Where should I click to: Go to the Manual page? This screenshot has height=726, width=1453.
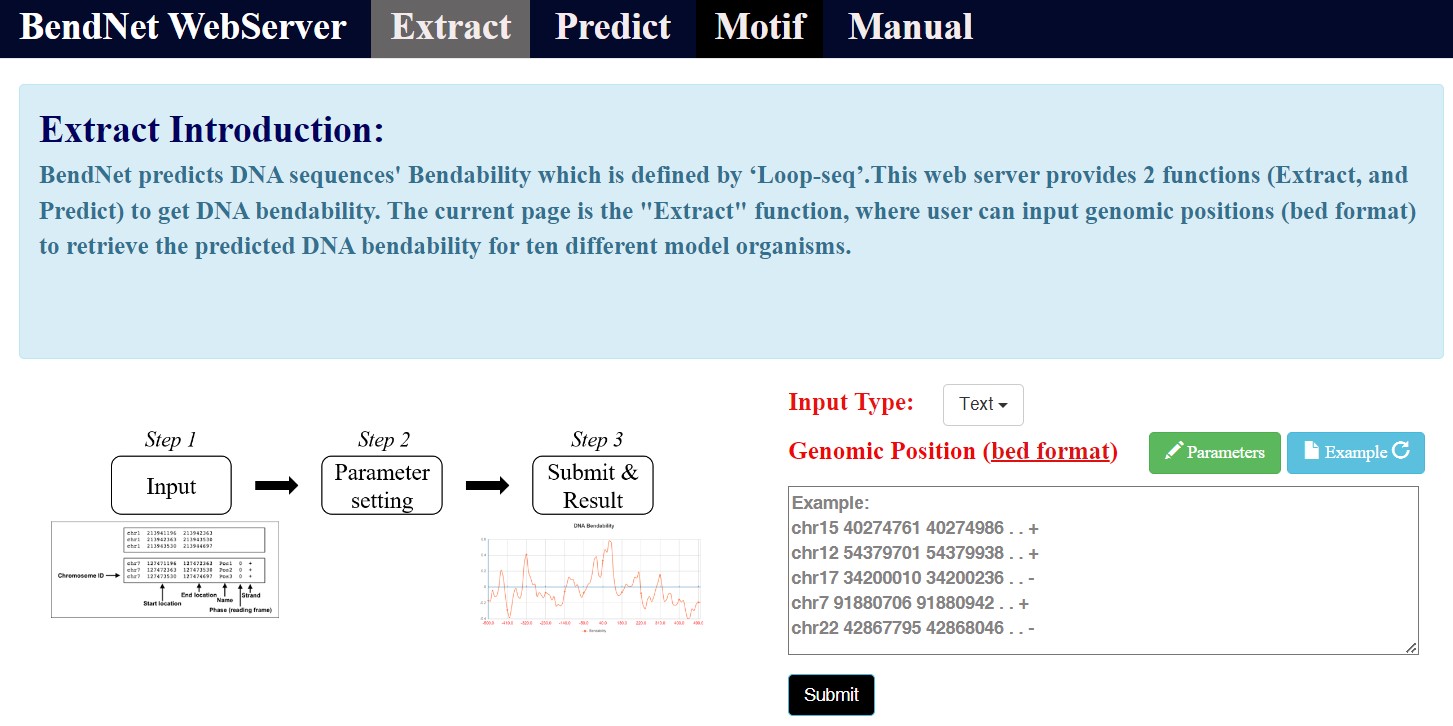[910, 28]
